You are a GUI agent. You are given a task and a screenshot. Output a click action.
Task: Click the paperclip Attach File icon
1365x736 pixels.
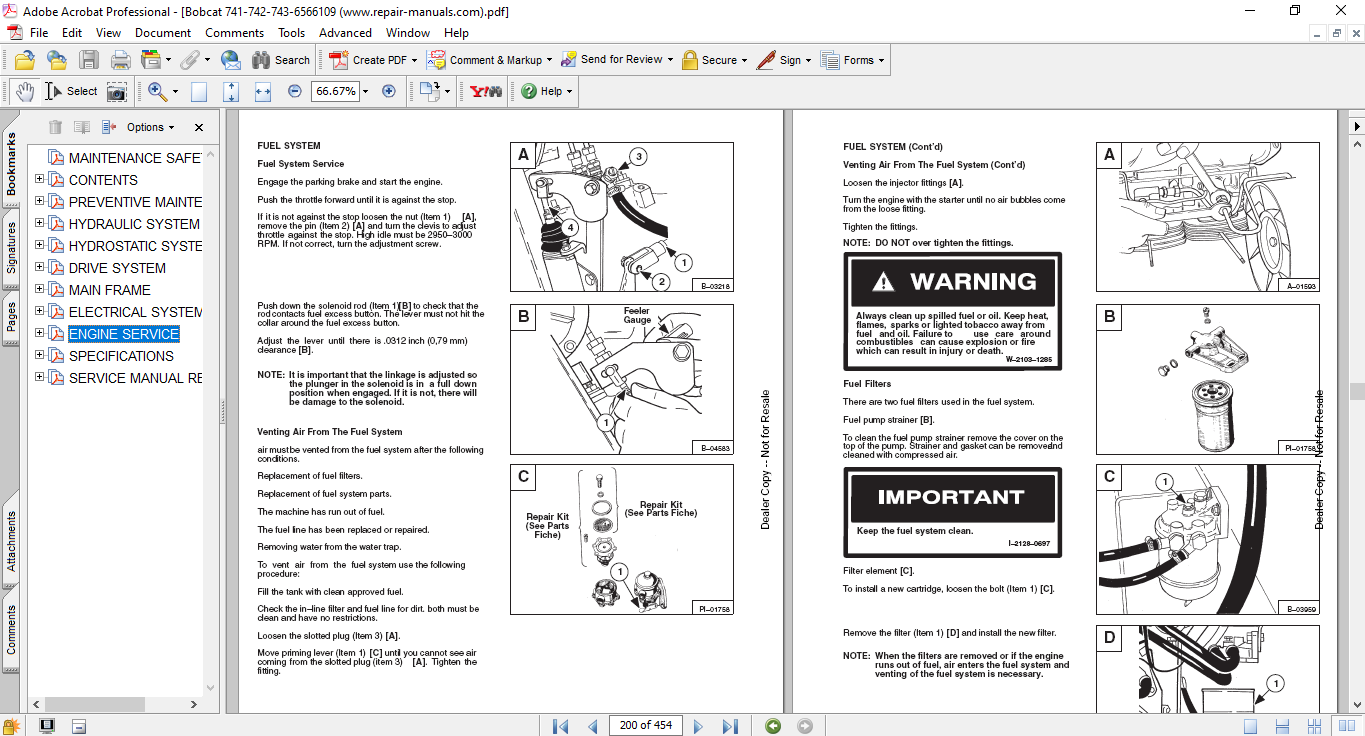[x=190, y=60]
